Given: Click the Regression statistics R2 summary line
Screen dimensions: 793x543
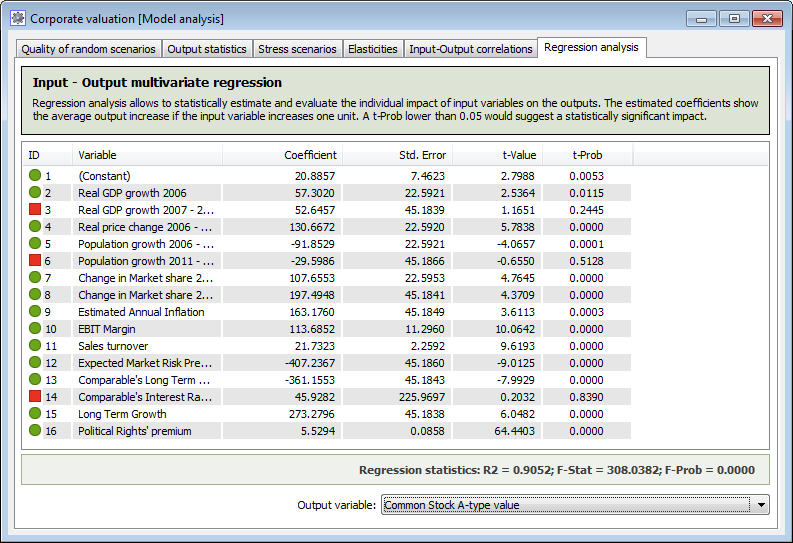Looking at the screenshot, I should (557, 470).
